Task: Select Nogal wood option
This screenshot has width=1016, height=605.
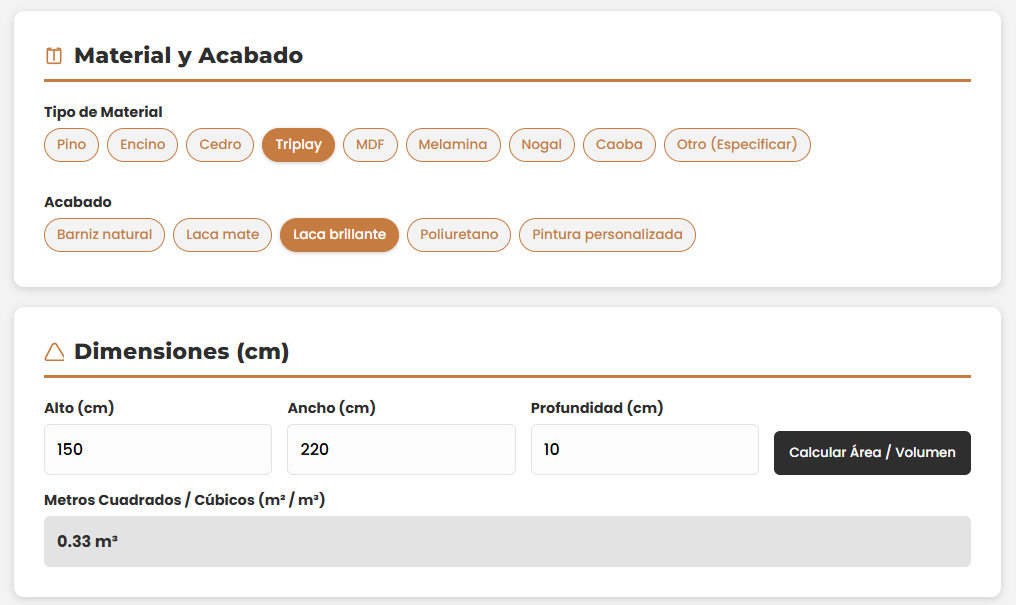Action: click(x=541, y=145)
